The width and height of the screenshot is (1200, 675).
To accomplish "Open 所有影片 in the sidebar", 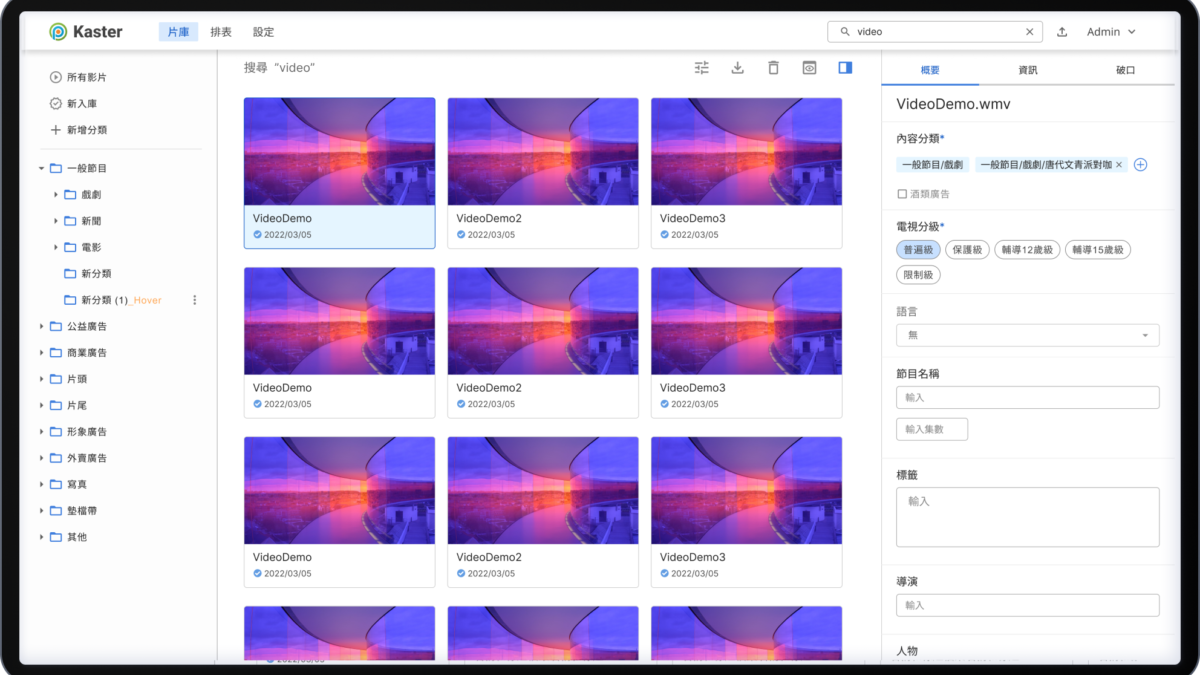I will (x=86, y=77).
